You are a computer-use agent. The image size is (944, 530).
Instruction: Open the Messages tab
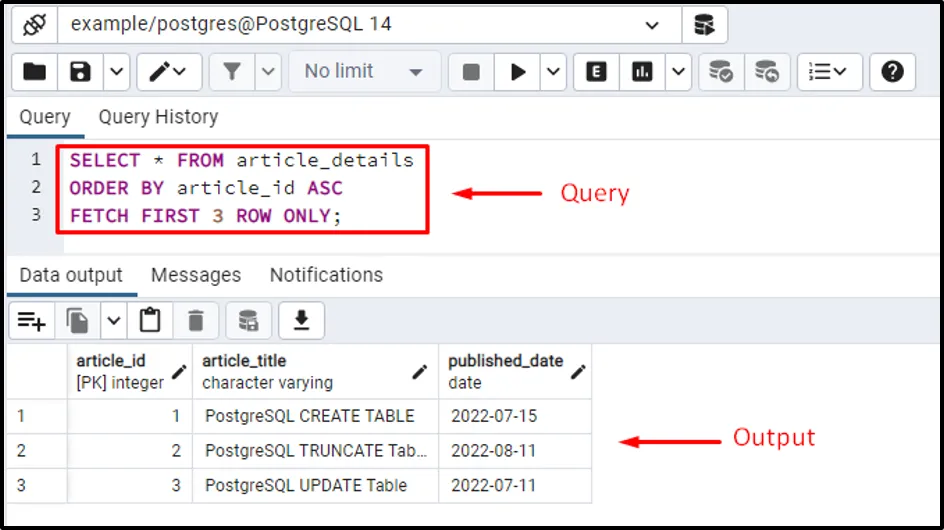pos(196,275)
